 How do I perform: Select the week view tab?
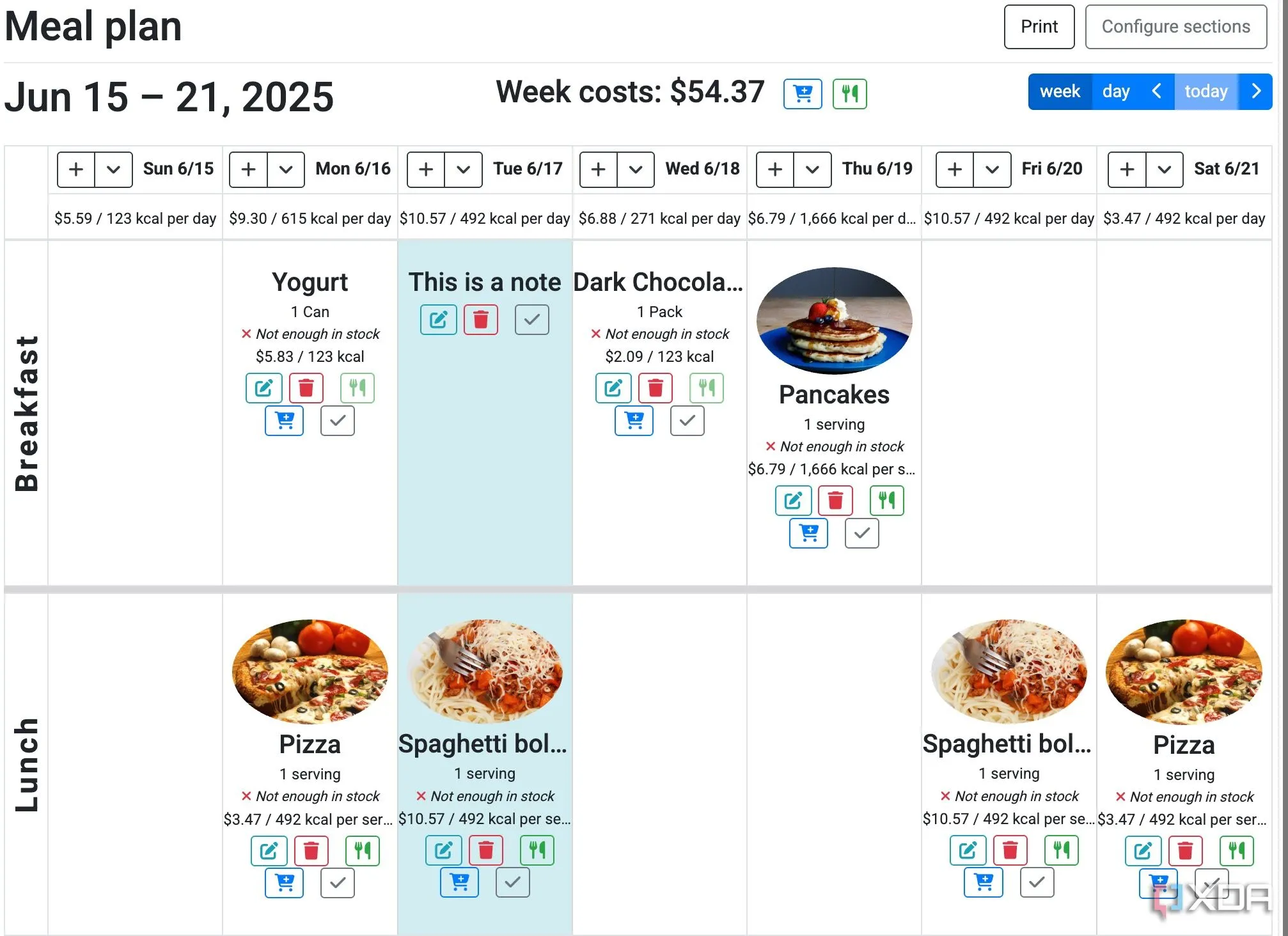[1060, 91]
